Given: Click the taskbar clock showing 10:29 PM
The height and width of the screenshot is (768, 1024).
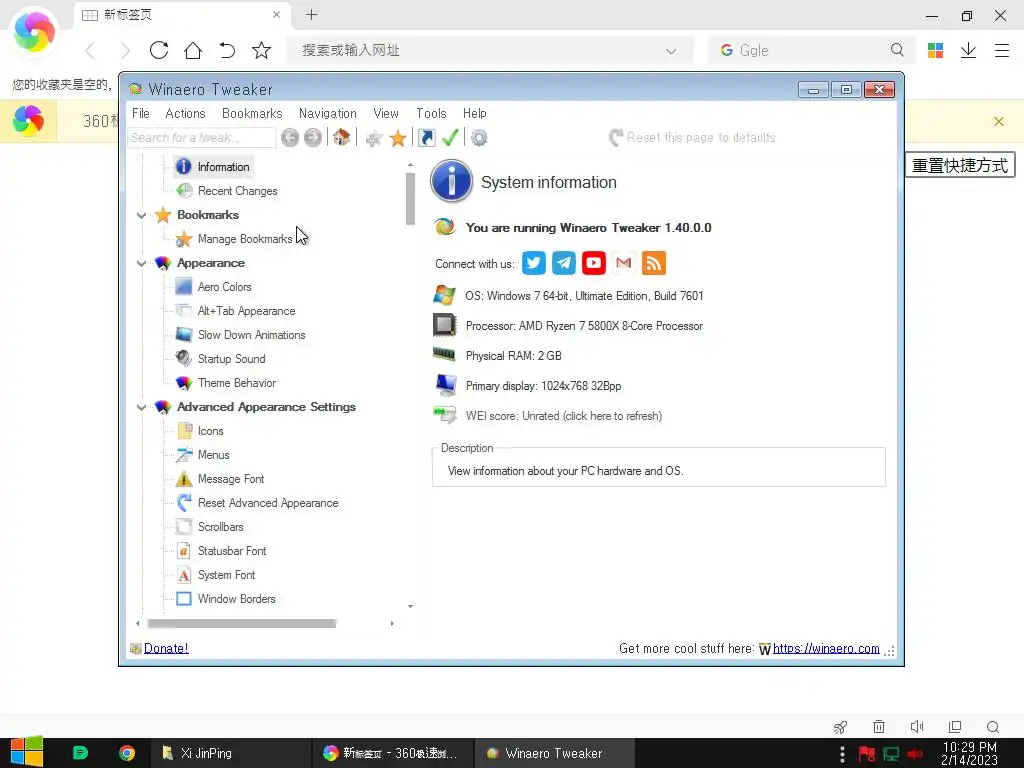Looking at the screenshot, I should point(969,753).
